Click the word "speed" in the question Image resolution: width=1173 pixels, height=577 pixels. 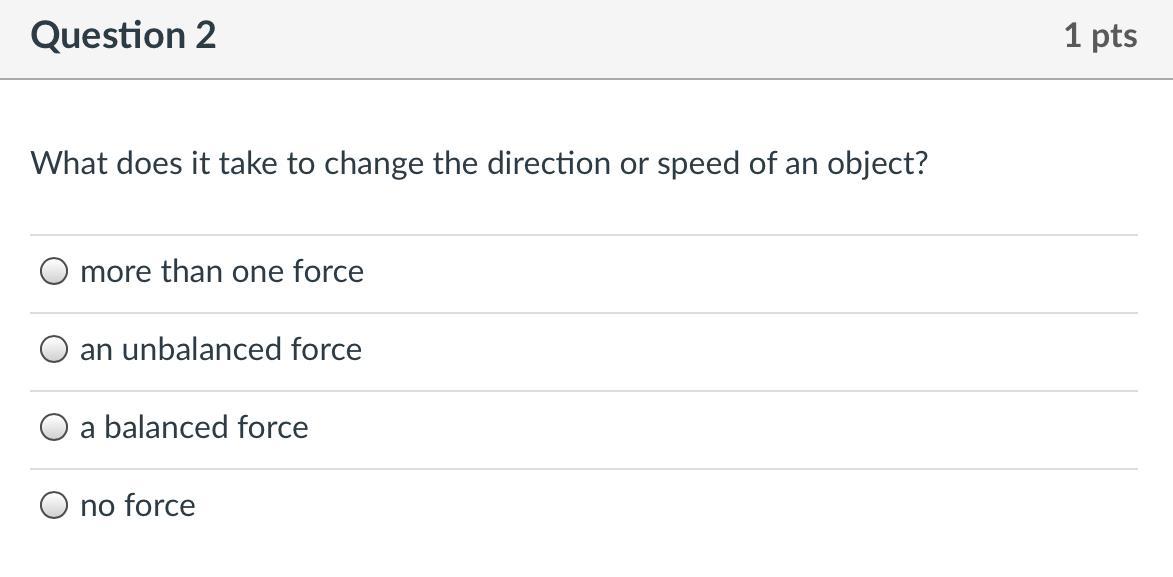(698, 165)
